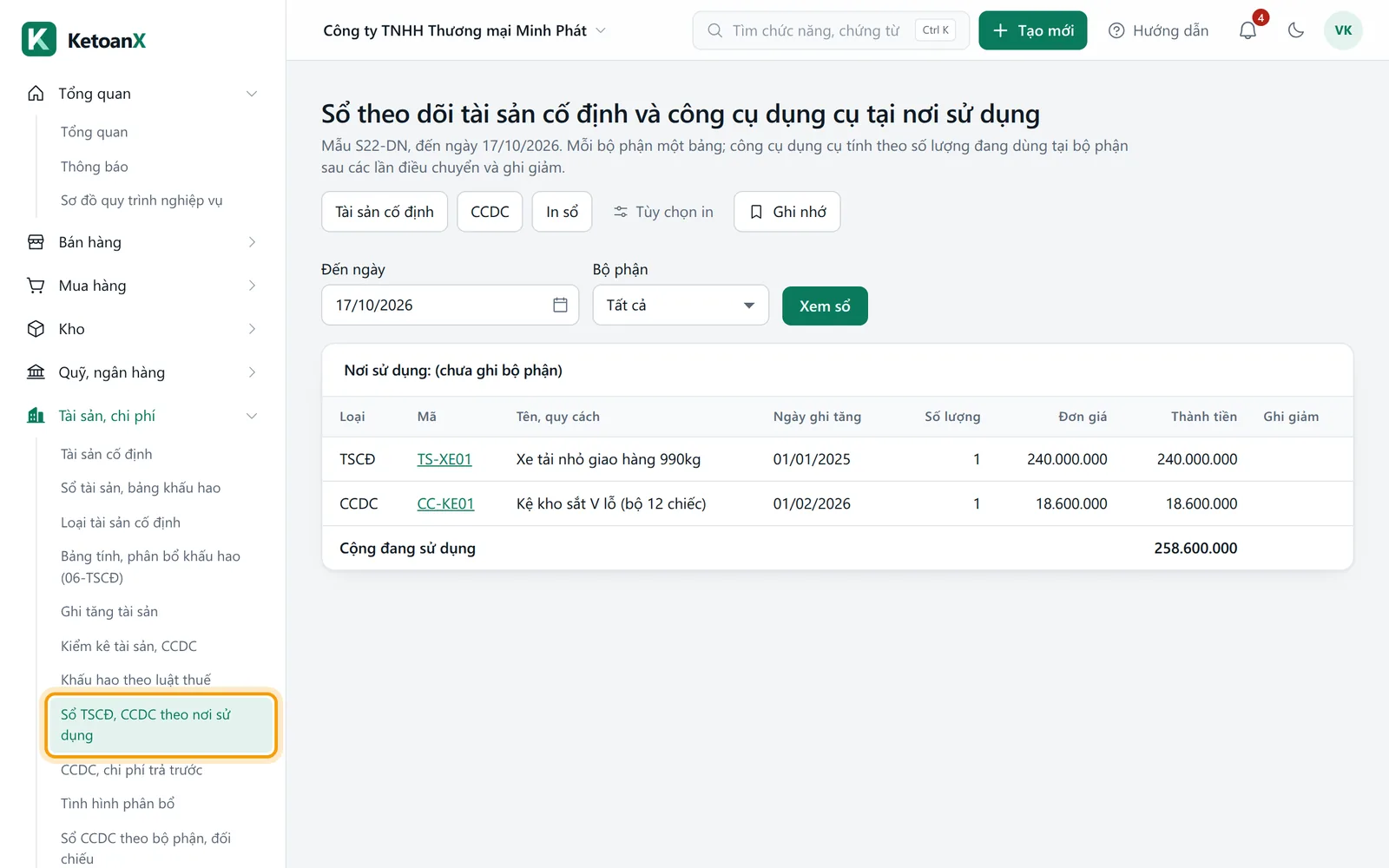This screenshot has width=1389, height=868.
Task: Open Sổ tài sản, bảng khấu hao
Action: [141, 488]
